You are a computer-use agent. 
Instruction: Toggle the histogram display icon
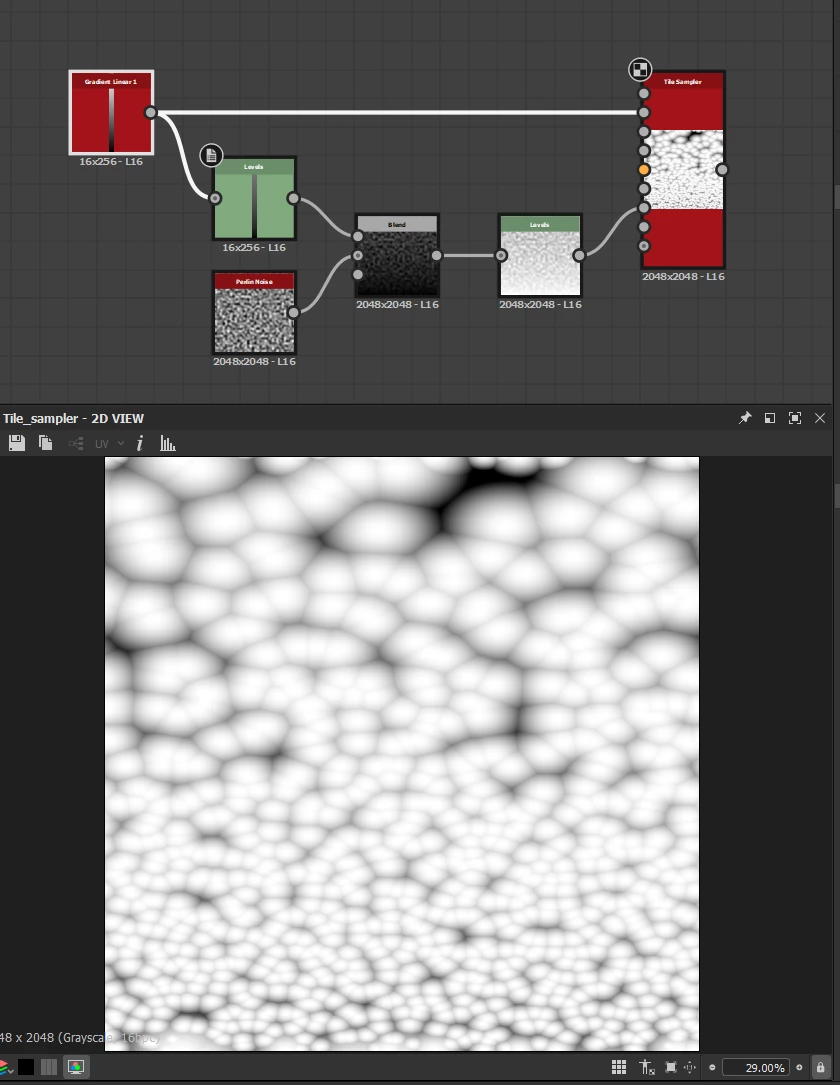point(167,443)
